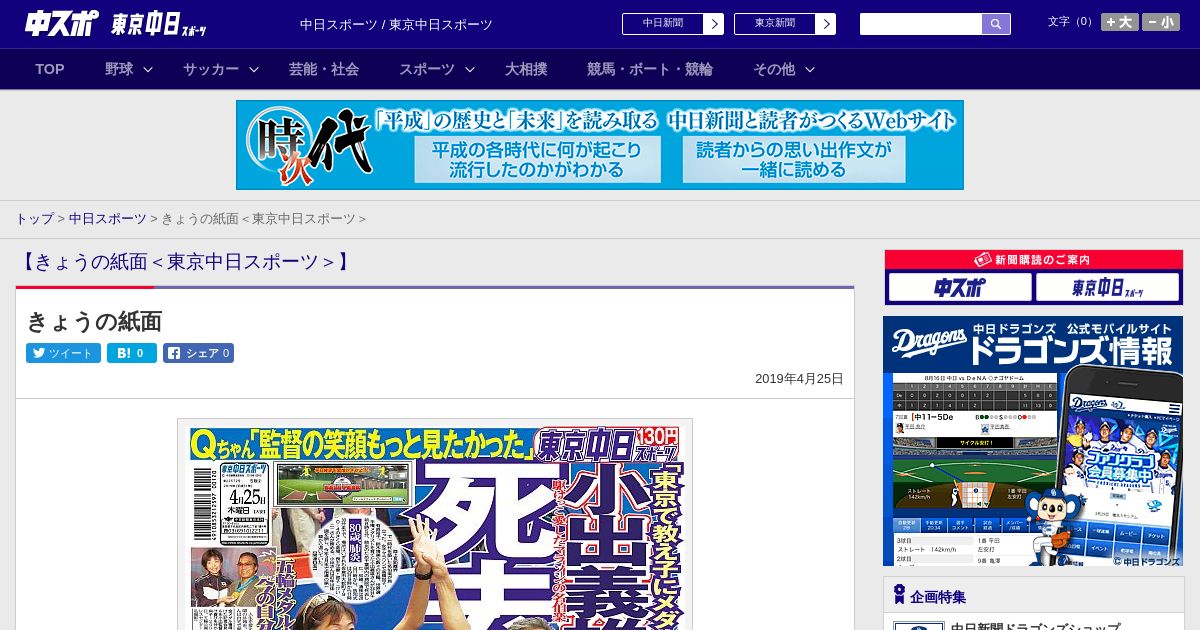Open the 東京新聞 site link button
Screen dimensions: 1200x630
point(775,24)
